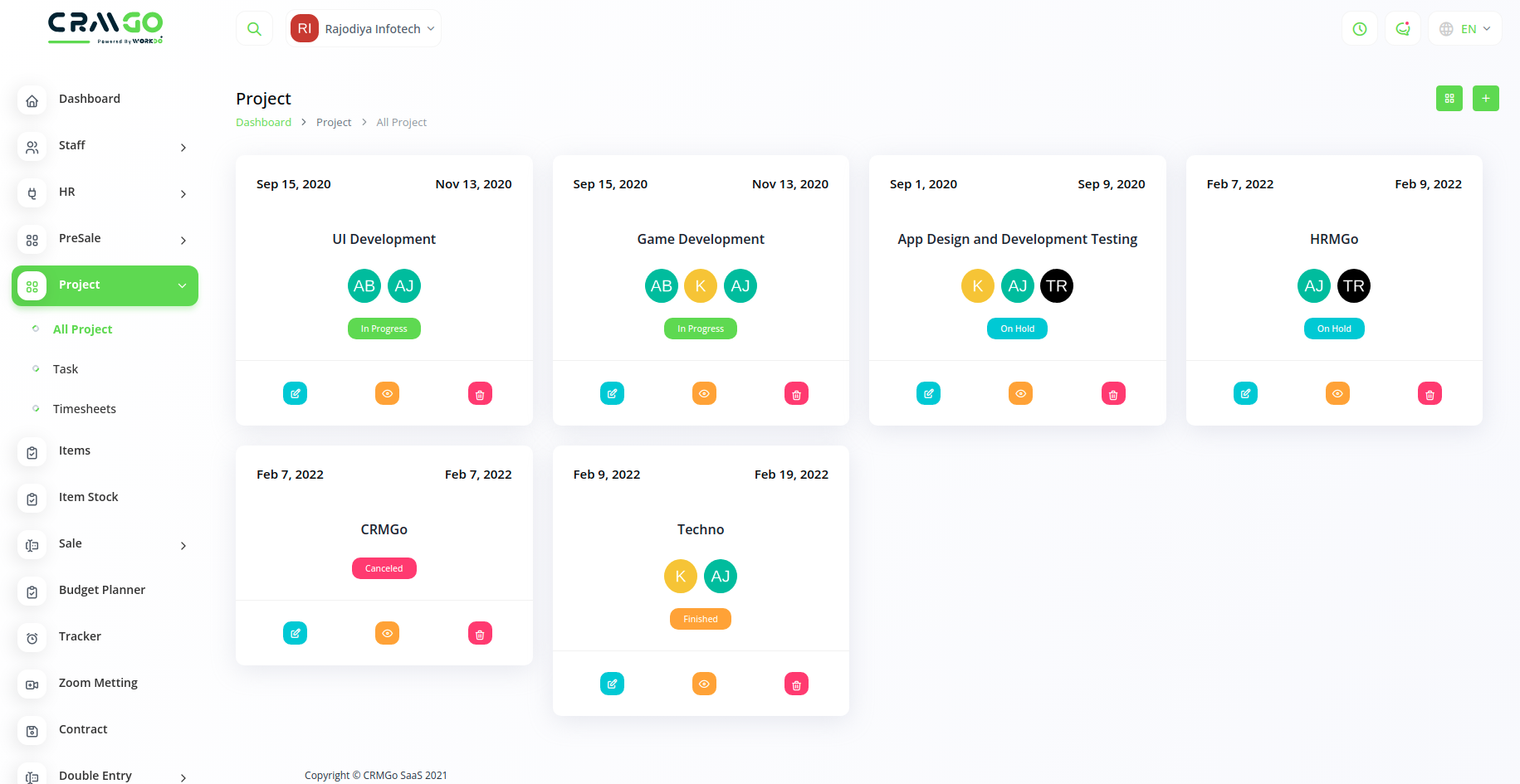View the App Design and Development Testing project
The width and height of the screenshot is (1520, 784).
(x=1020, y=393)
